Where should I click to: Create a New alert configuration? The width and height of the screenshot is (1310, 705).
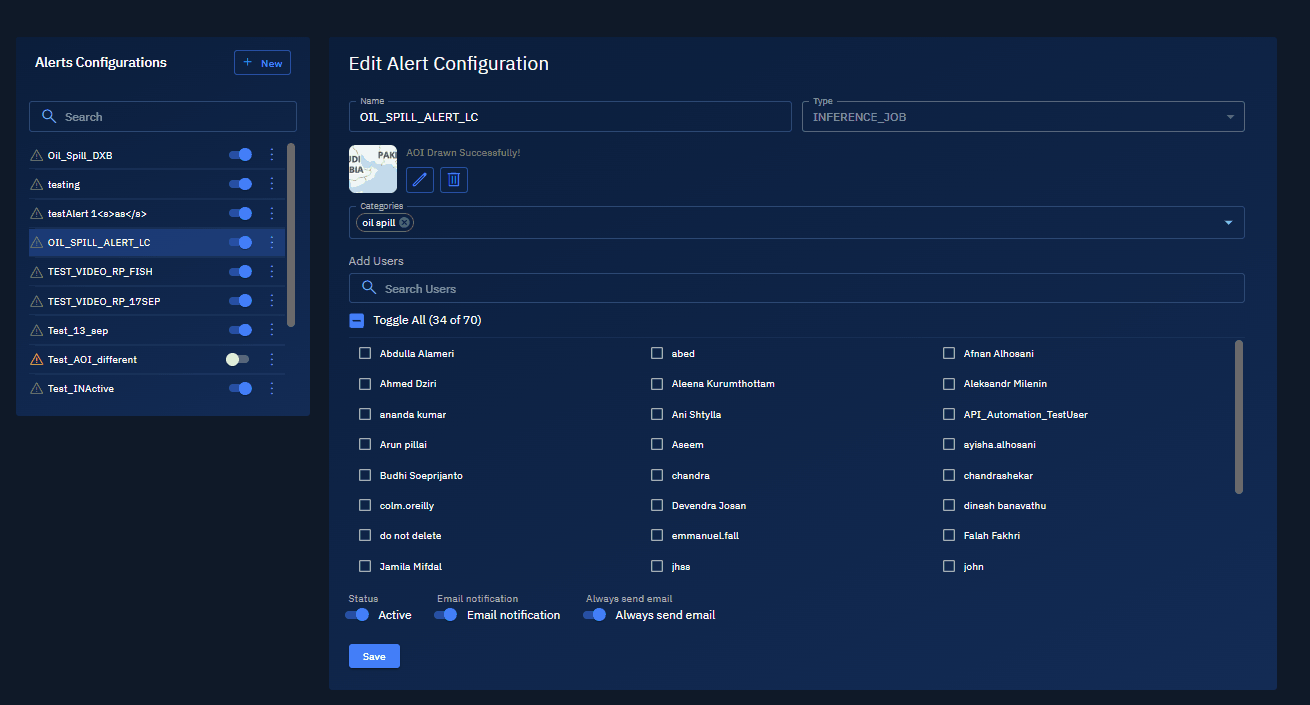coord(262,63)
